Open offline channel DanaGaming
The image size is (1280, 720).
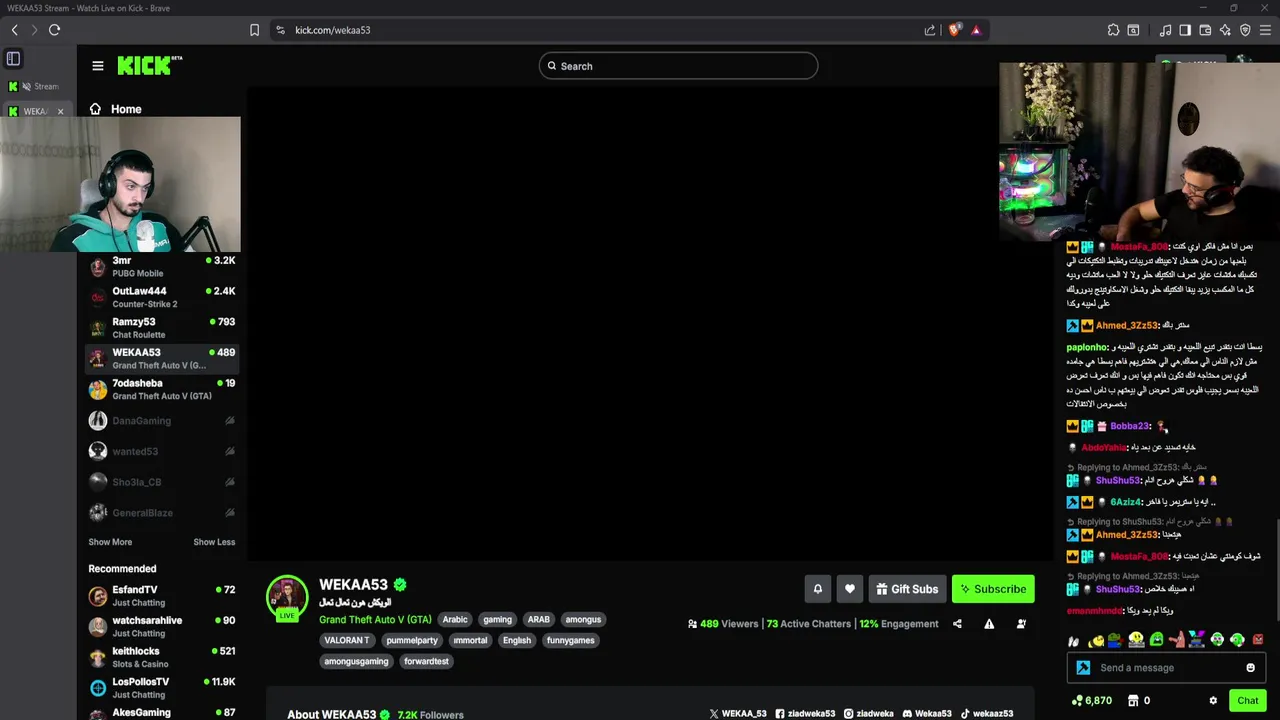coord(163,421)
